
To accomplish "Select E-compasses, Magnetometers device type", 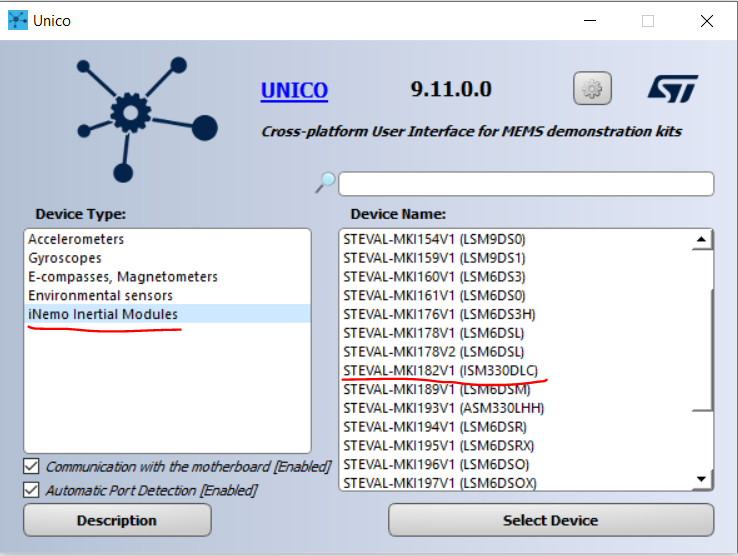I will pos(167,276).
